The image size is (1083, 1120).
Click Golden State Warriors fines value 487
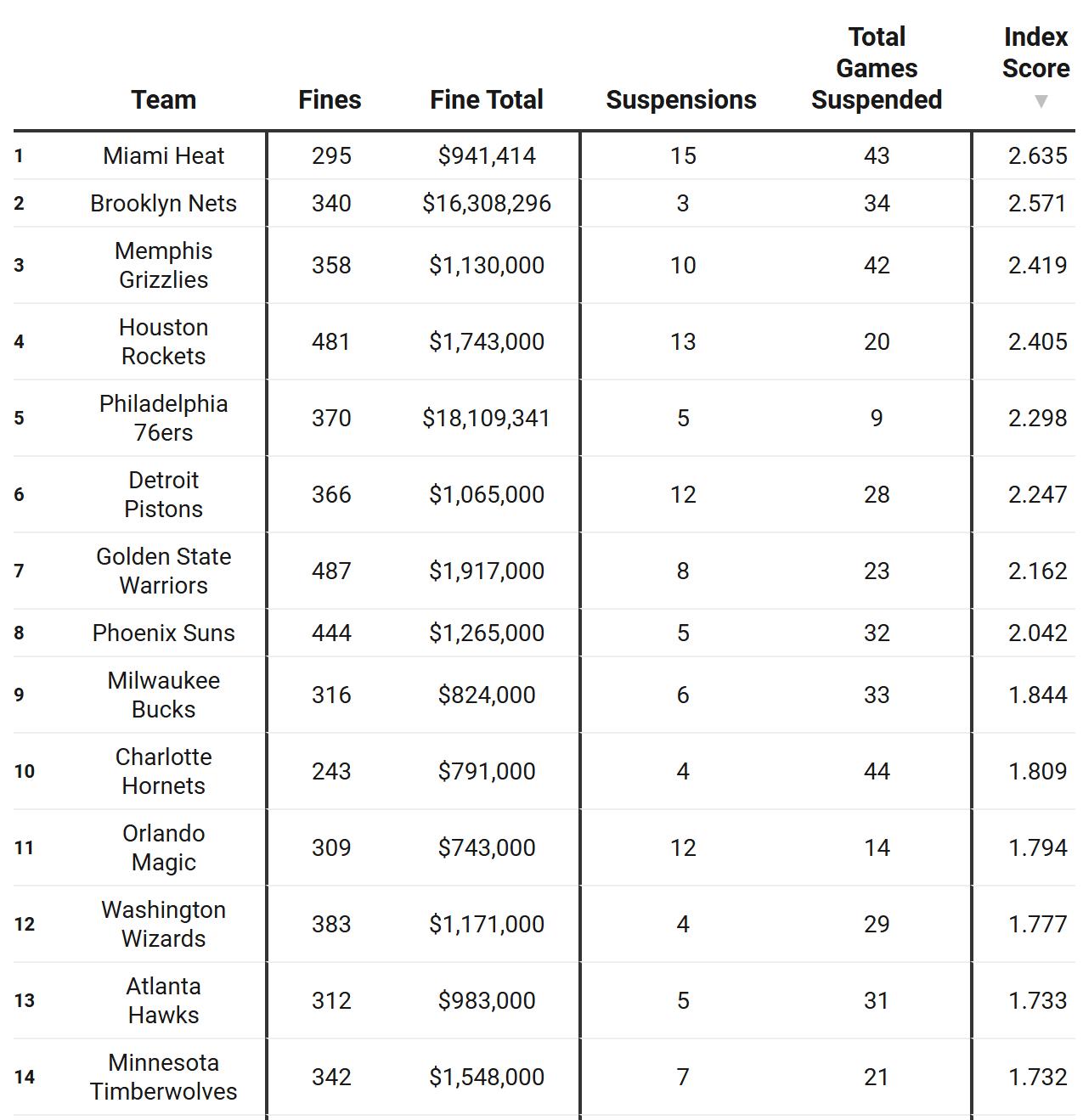pos(330,571)
